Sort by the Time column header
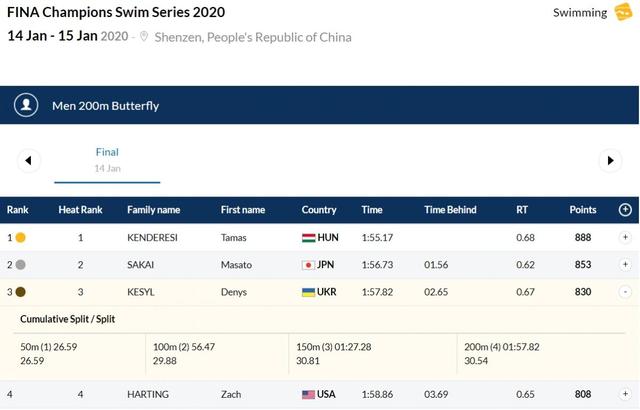This screenshot has height=410, width=640. [372, 210]
